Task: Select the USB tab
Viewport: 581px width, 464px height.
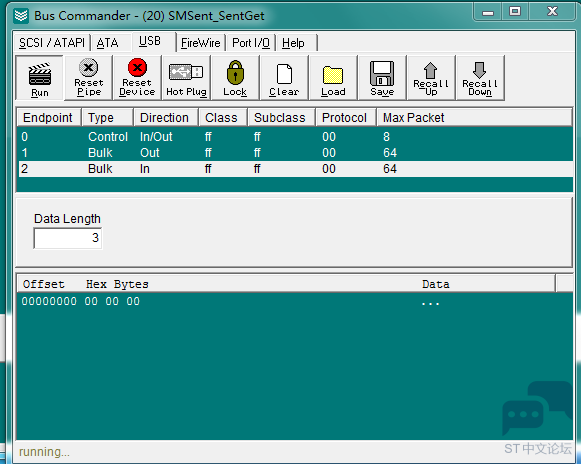Action: pos(150,41)
